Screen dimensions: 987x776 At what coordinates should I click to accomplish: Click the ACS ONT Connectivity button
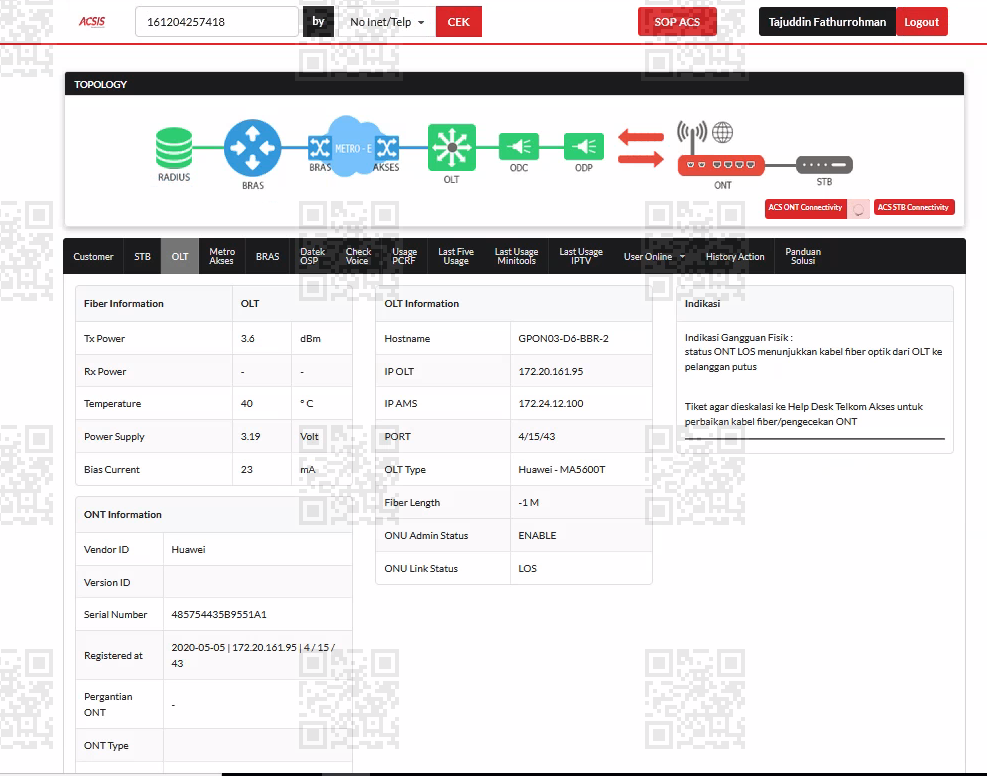coord(805,208)
